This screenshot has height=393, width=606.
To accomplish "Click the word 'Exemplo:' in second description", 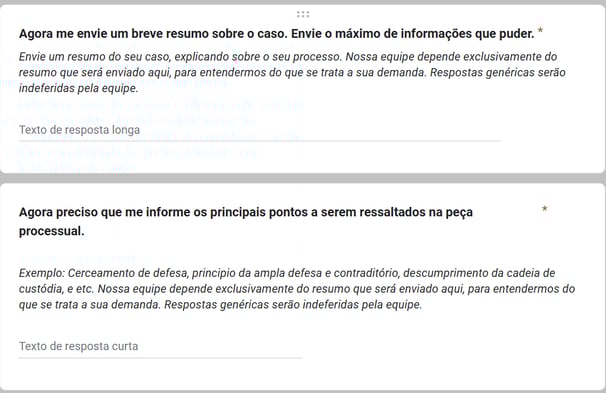I will [42, 273].
